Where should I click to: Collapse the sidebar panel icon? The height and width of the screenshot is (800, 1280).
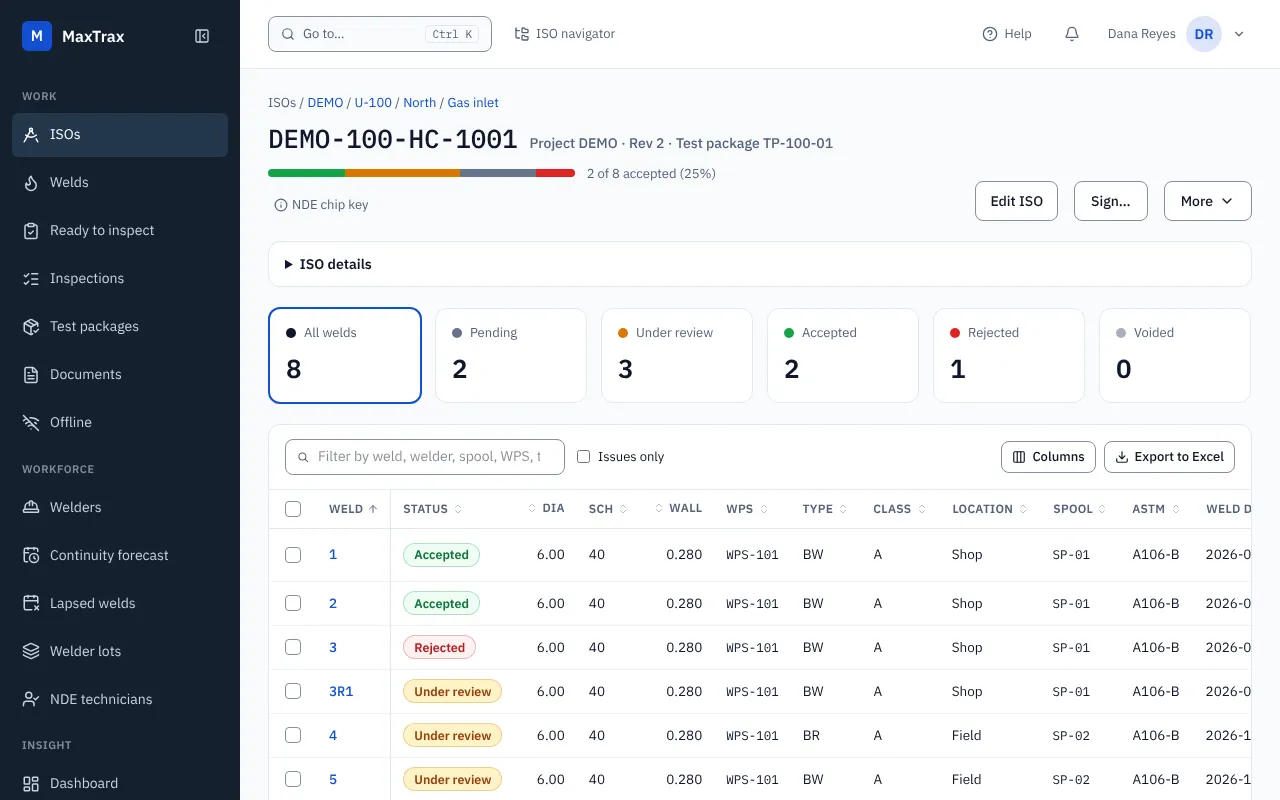point(202,36)
